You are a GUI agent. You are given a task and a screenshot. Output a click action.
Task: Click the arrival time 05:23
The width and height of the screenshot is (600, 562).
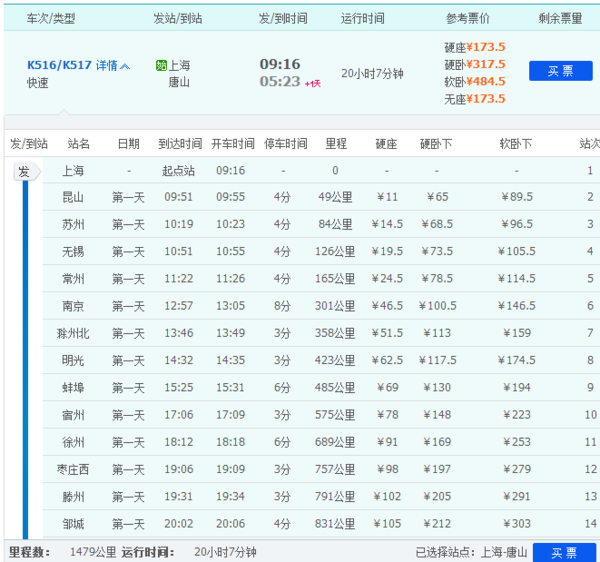coord(280,81)
